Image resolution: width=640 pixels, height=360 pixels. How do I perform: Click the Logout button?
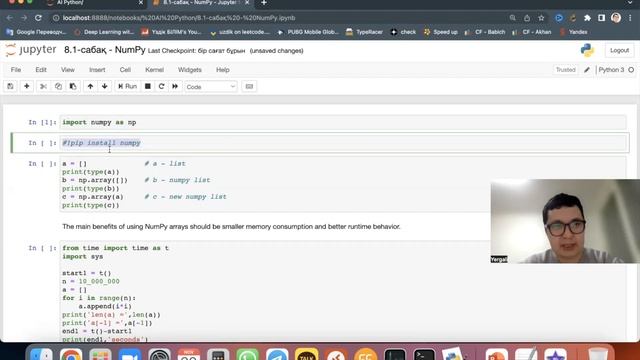click(619, 51)
